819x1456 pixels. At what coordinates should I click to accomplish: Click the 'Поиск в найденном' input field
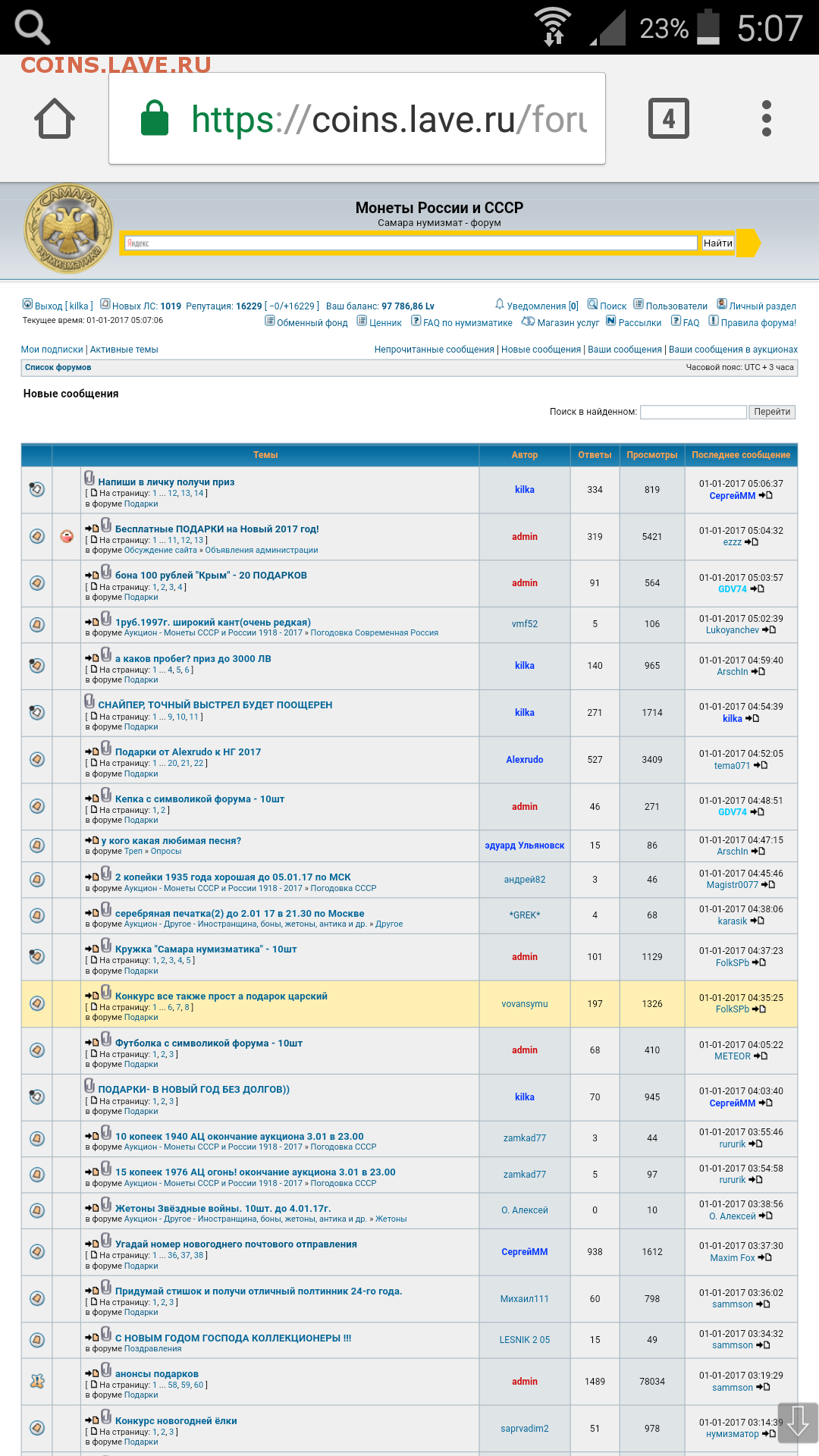point(694,412)
